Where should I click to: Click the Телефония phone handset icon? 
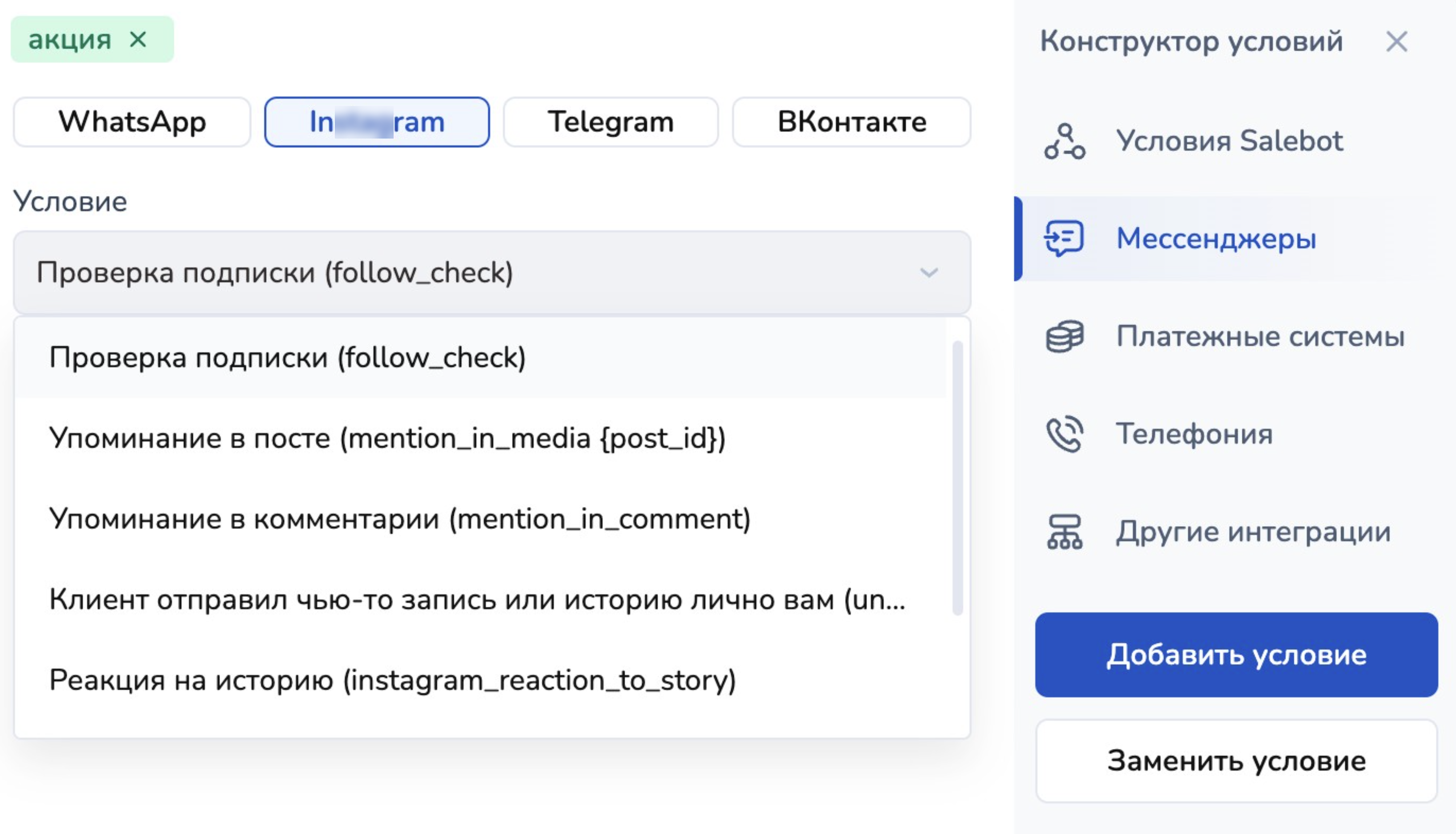[x=1064, y=434]
